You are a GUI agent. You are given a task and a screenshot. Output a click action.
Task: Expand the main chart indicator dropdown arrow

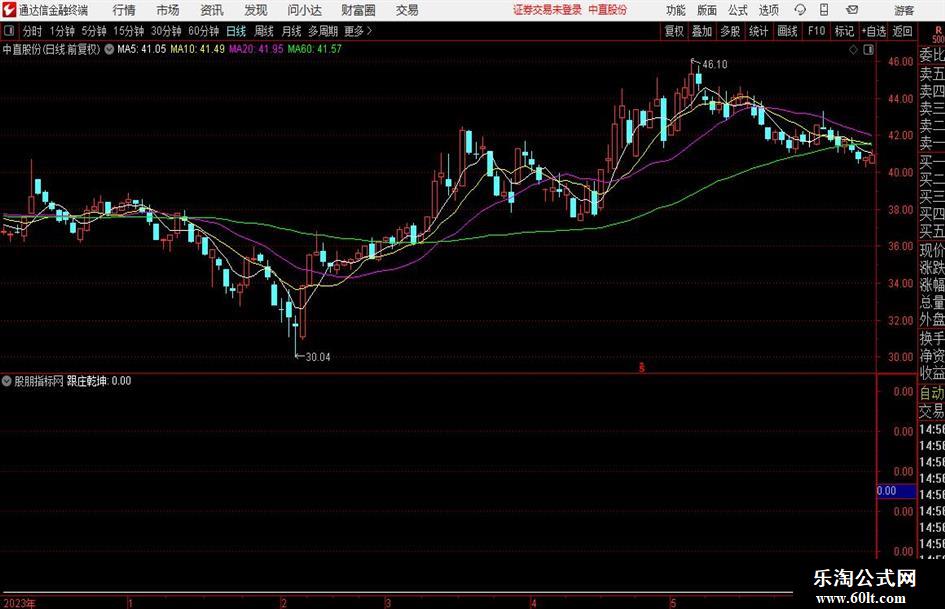pyautogui.click(x=109, y=49)
